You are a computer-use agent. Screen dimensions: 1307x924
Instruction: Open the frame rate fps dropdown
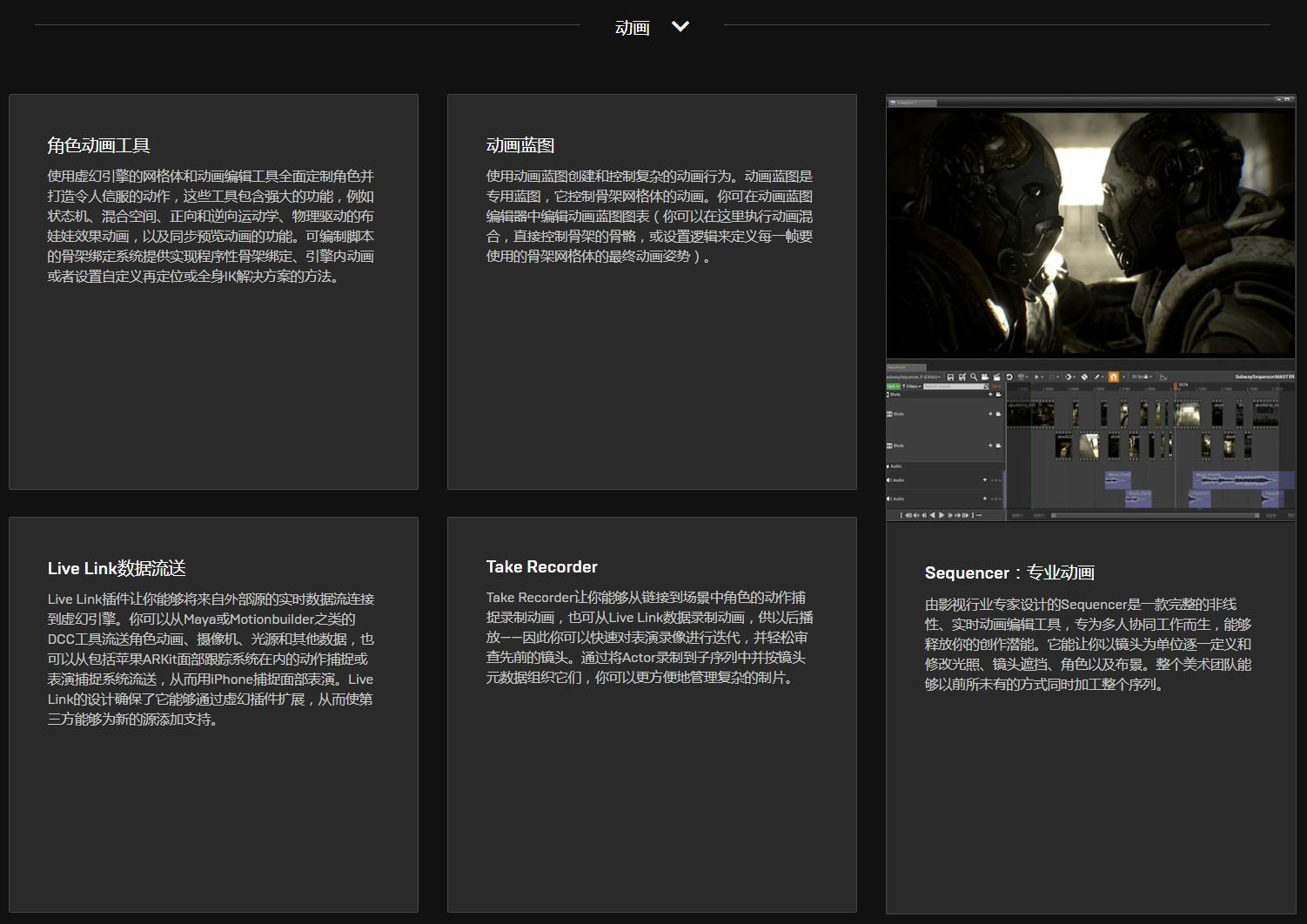[x=1141, y=377]
